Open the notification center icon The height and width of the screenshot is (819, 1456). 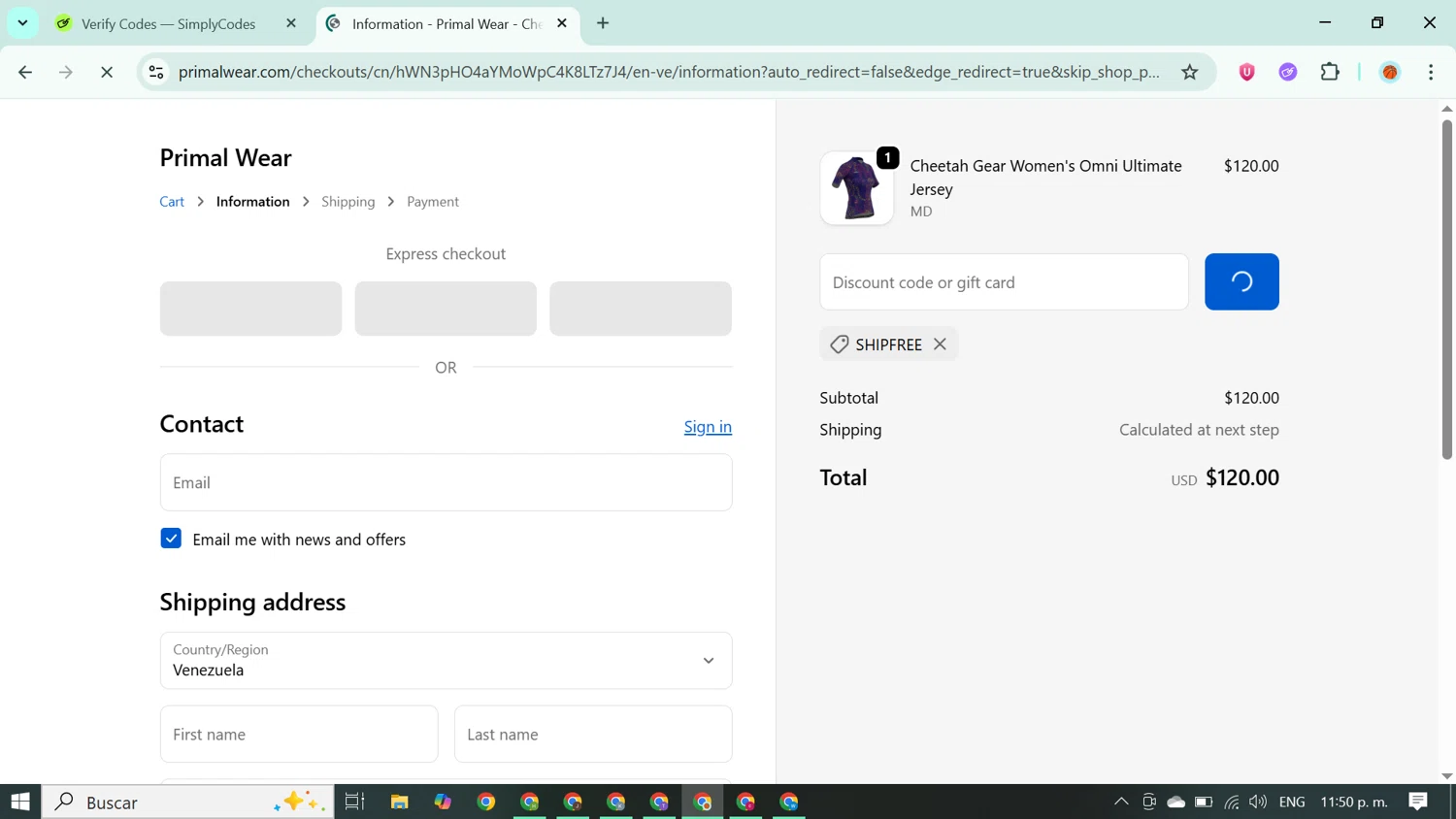1418,802
